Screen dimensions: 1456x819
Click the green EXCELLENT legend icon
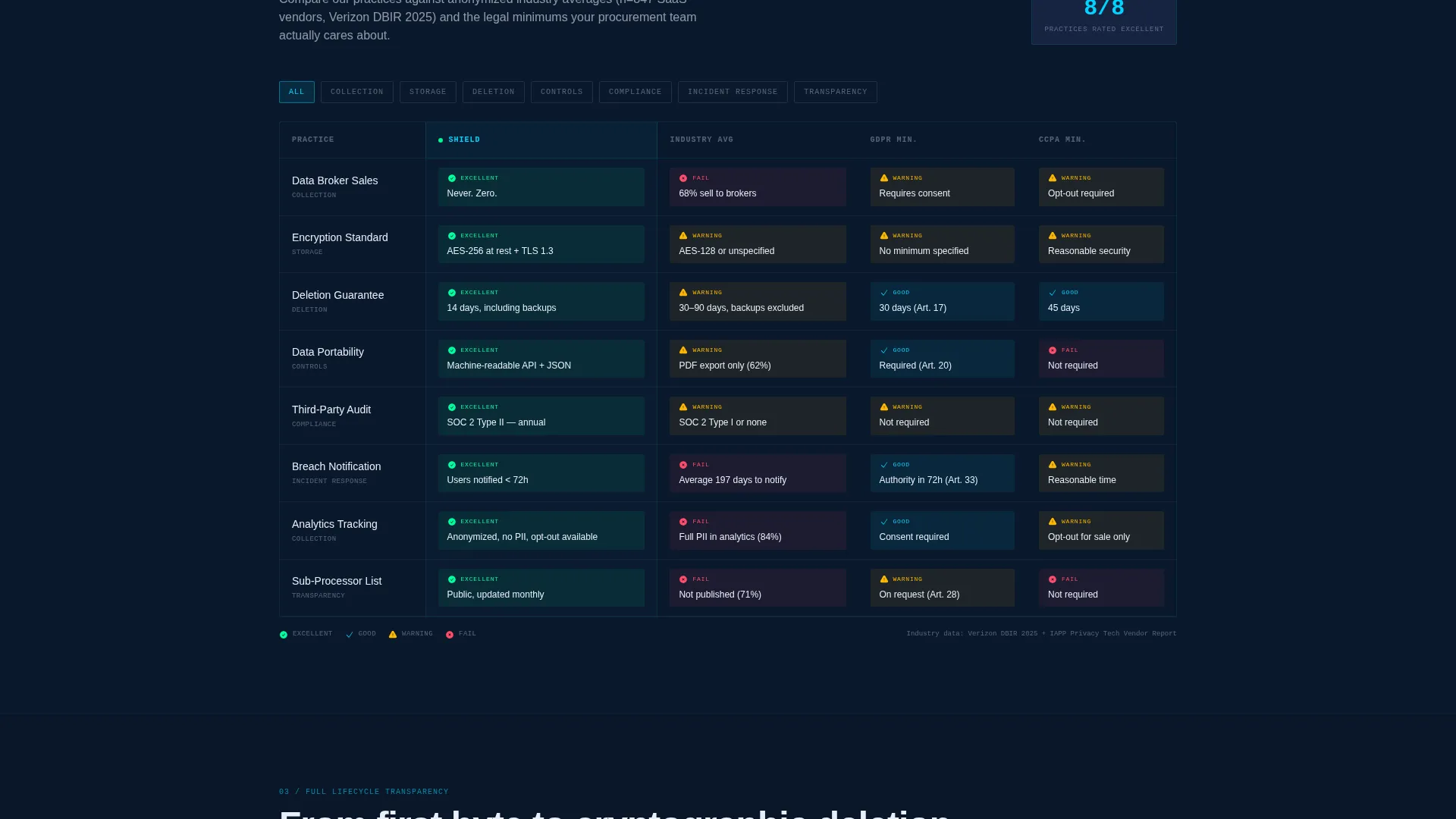(284, 635)
